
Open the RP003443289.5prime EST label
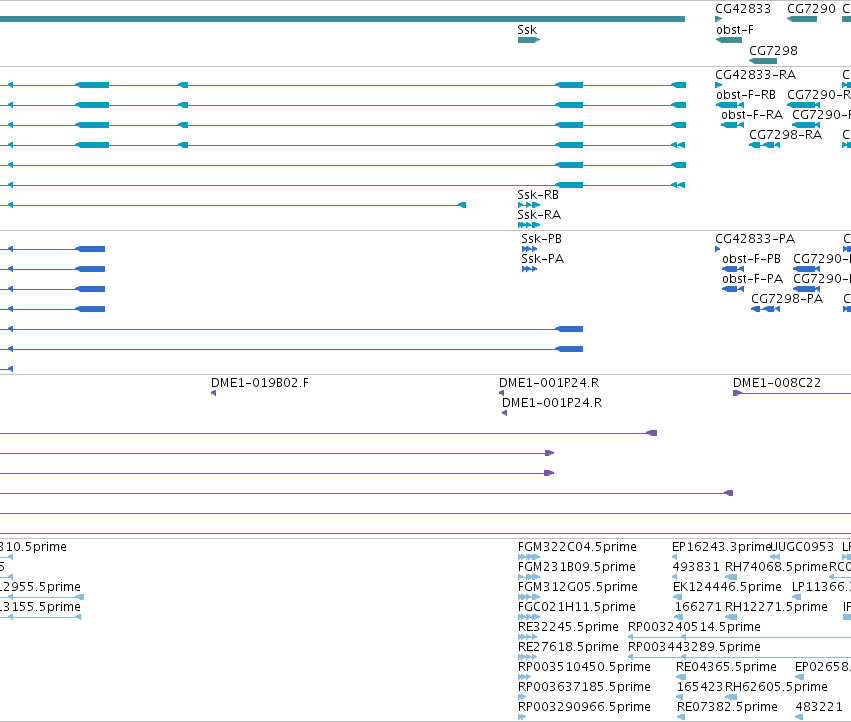694,647
